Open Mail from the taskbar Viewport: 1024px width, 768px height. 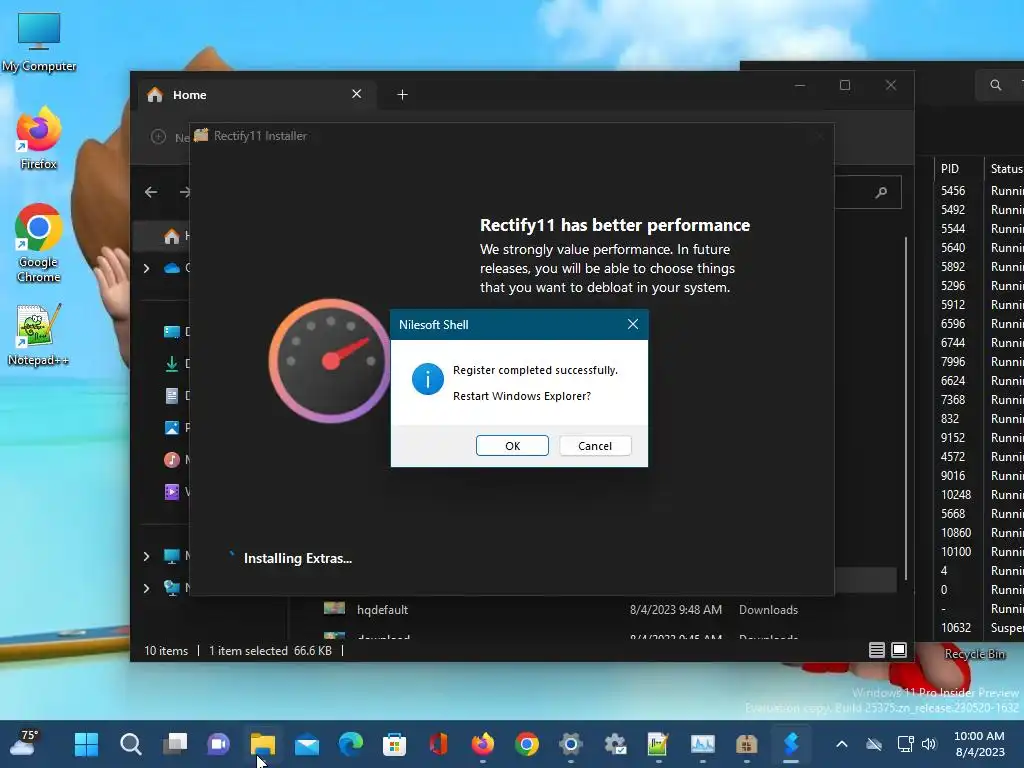[307, 744]
